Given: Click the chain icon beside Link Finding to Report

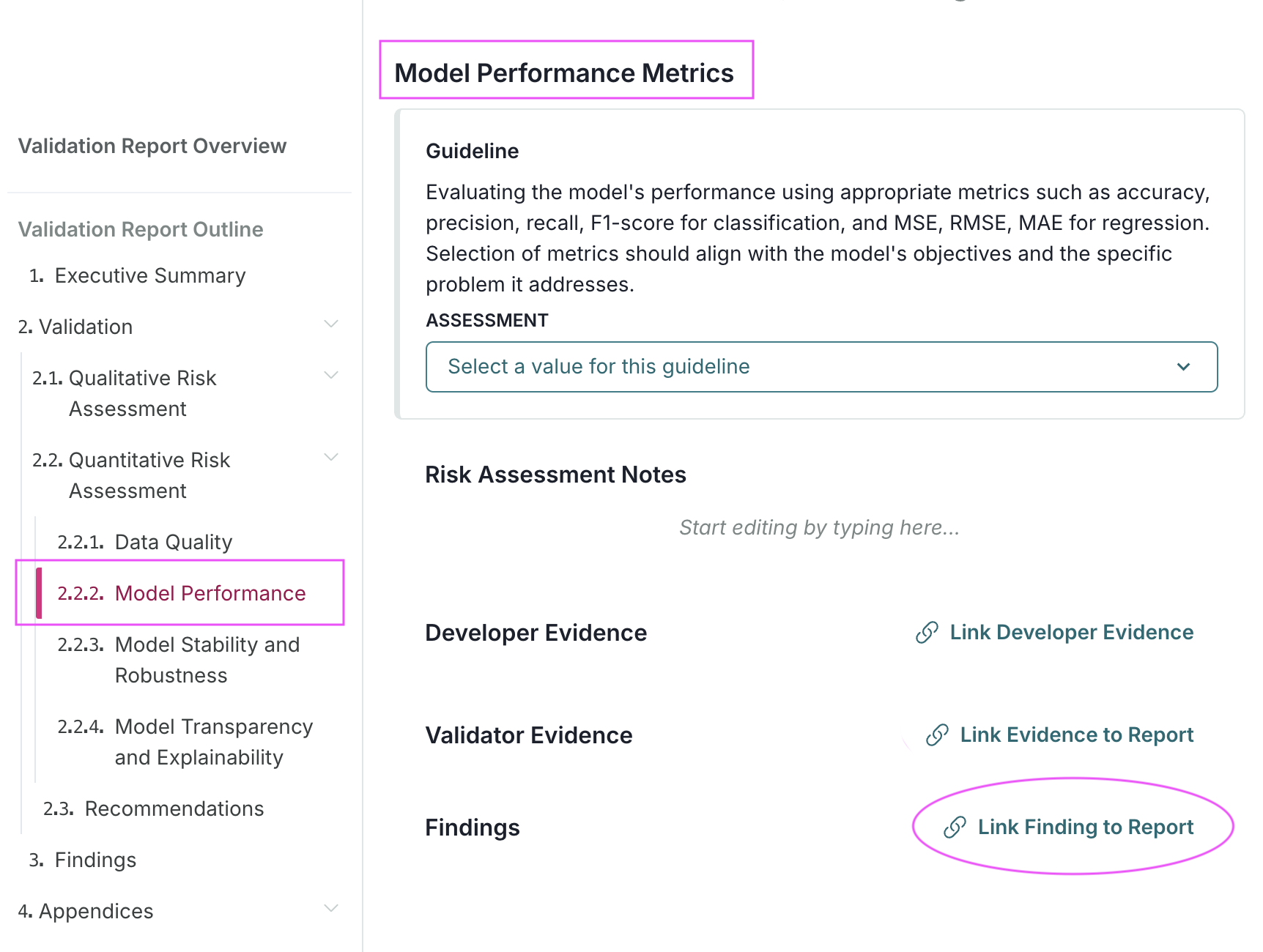Looking at the screenshot, I should coord(954,827).
